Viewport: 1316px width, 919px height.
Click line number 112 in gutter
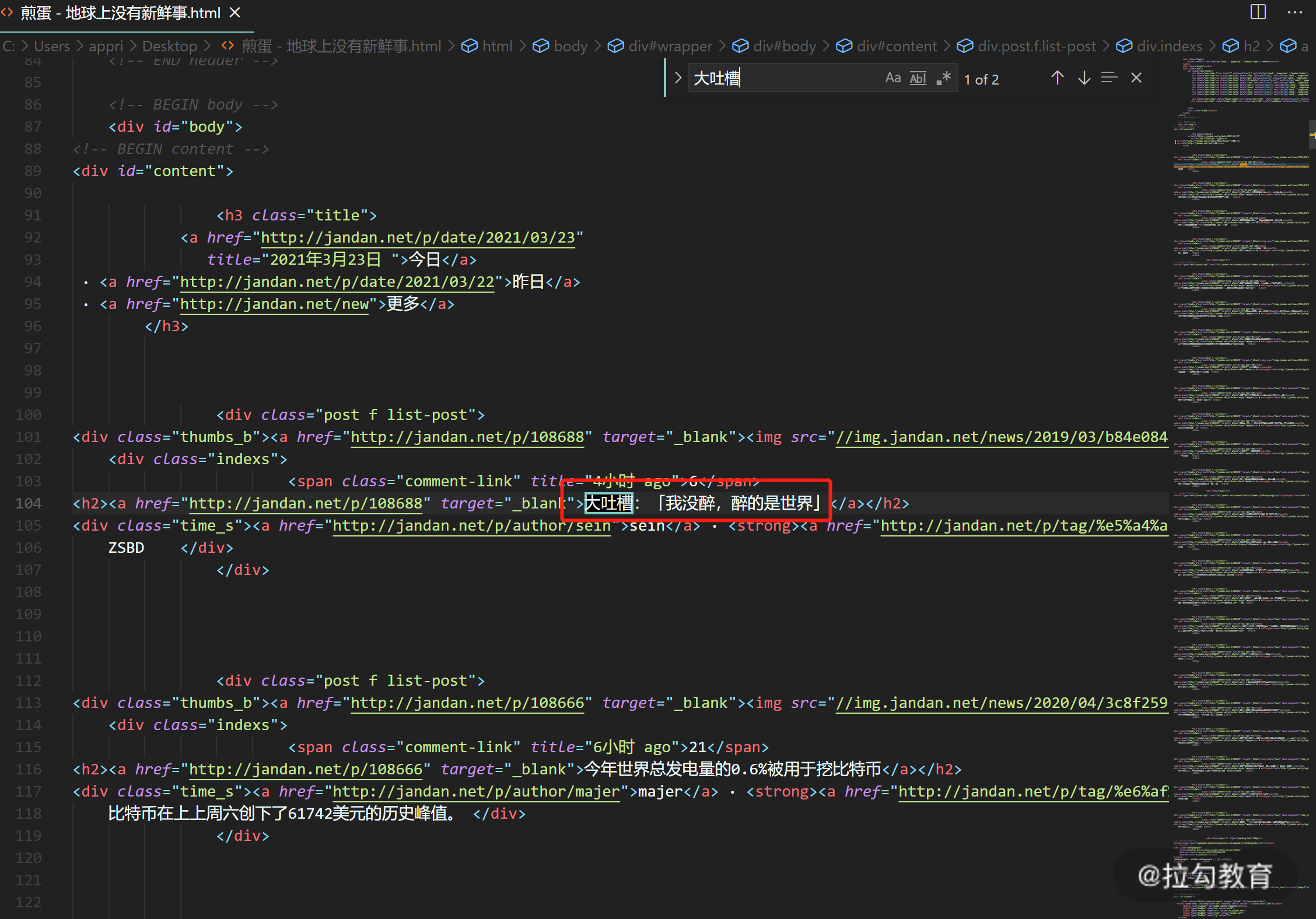coord(28,681)
